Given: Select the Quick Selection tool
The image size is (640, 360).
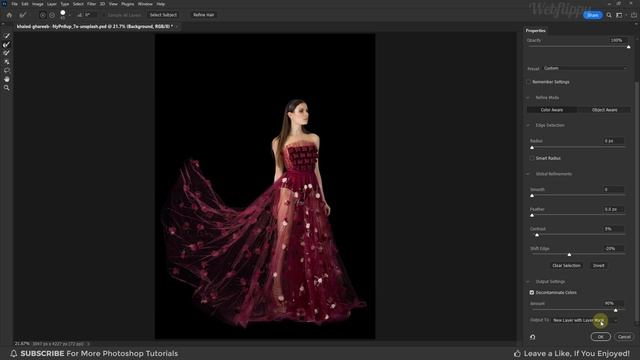Looking at the screenshot, I should click(7, 36).
